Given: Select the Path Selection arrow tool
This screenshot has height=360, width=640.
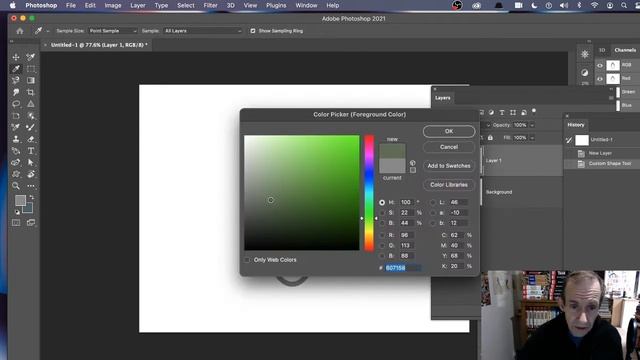Looking at the screenshot, I should coord(31,162).
